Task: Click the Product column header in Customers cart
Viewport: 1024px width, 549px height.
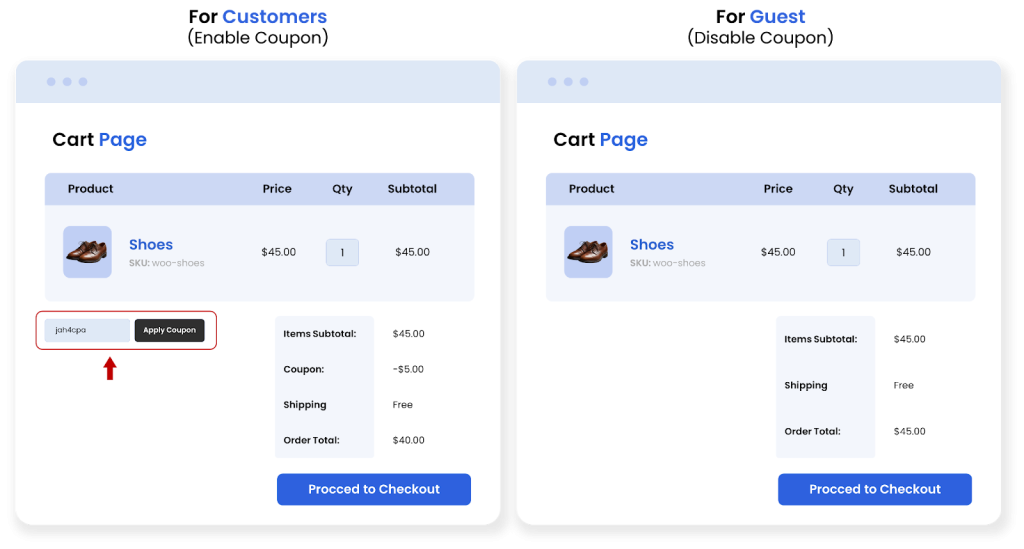Action: [x=90, y=189]
